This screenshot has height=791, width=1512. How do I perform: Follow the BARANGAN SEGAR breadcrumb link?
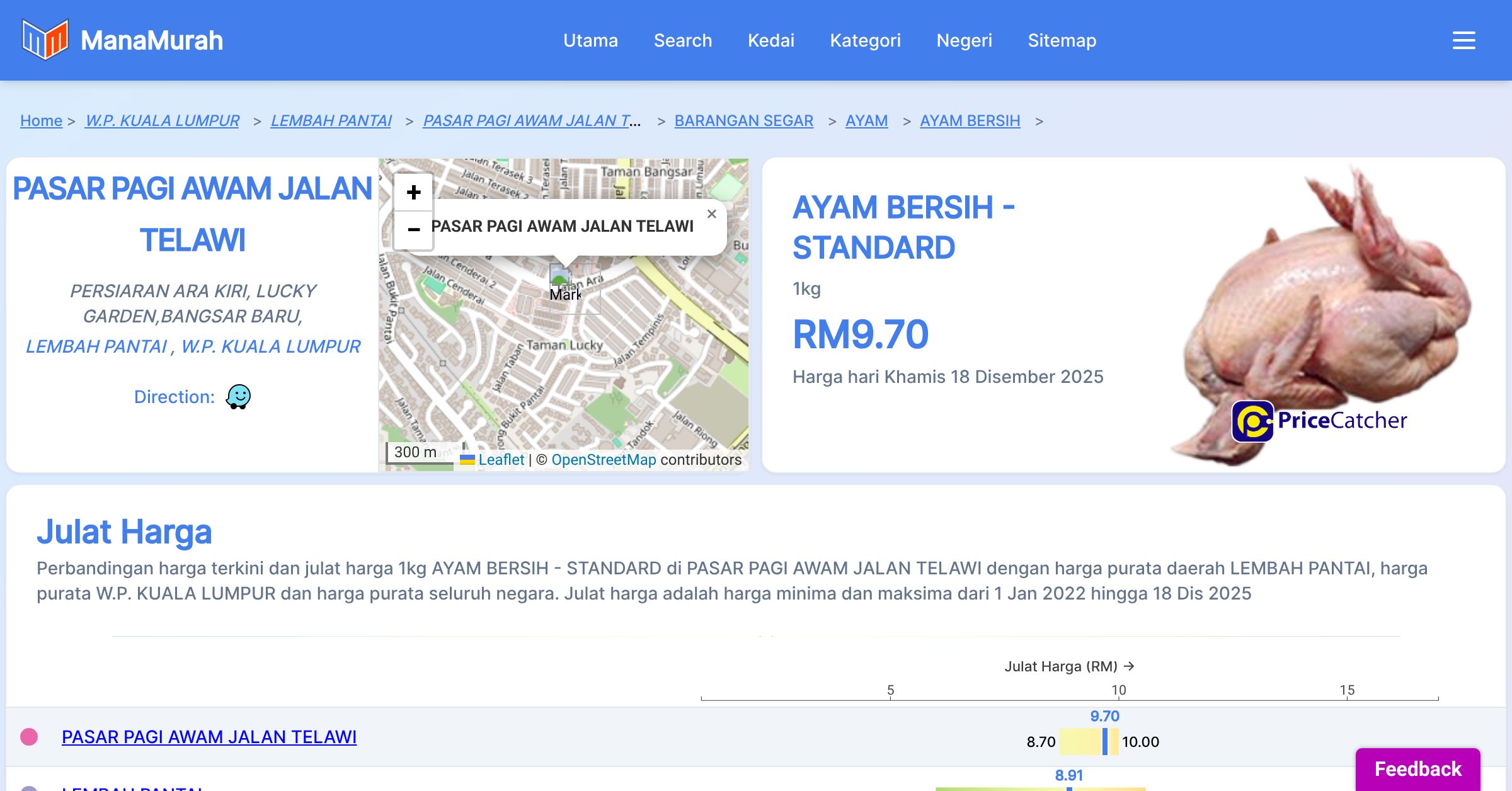click(x=743, y=120)
